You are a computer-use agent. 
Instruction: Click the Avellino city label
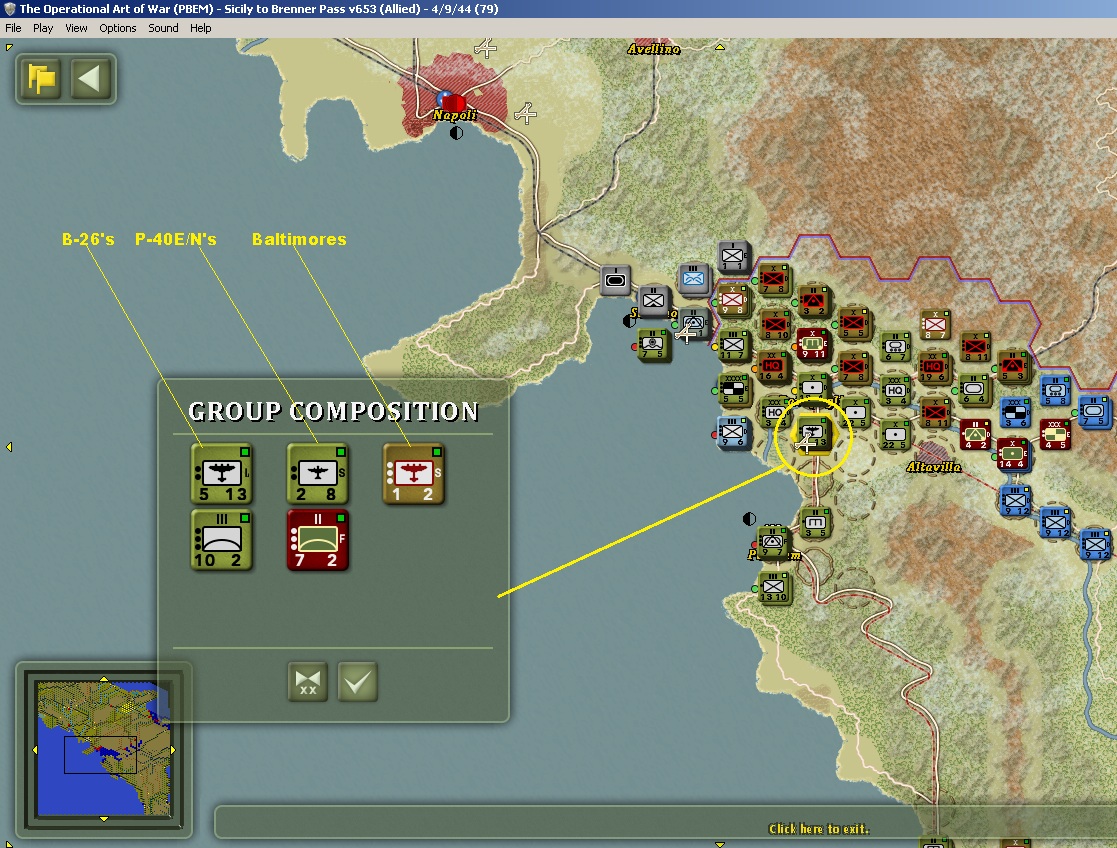click(x=653, y=49)
